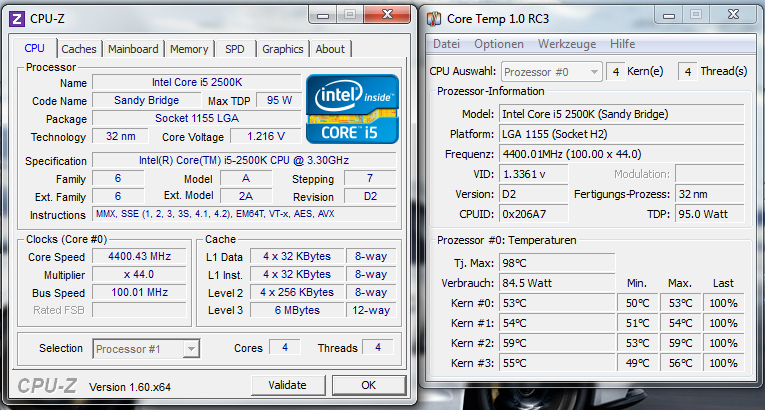Click the CPU-Z purple Z title icon
The width and height of the screenshot is (765, 410).
17,19
